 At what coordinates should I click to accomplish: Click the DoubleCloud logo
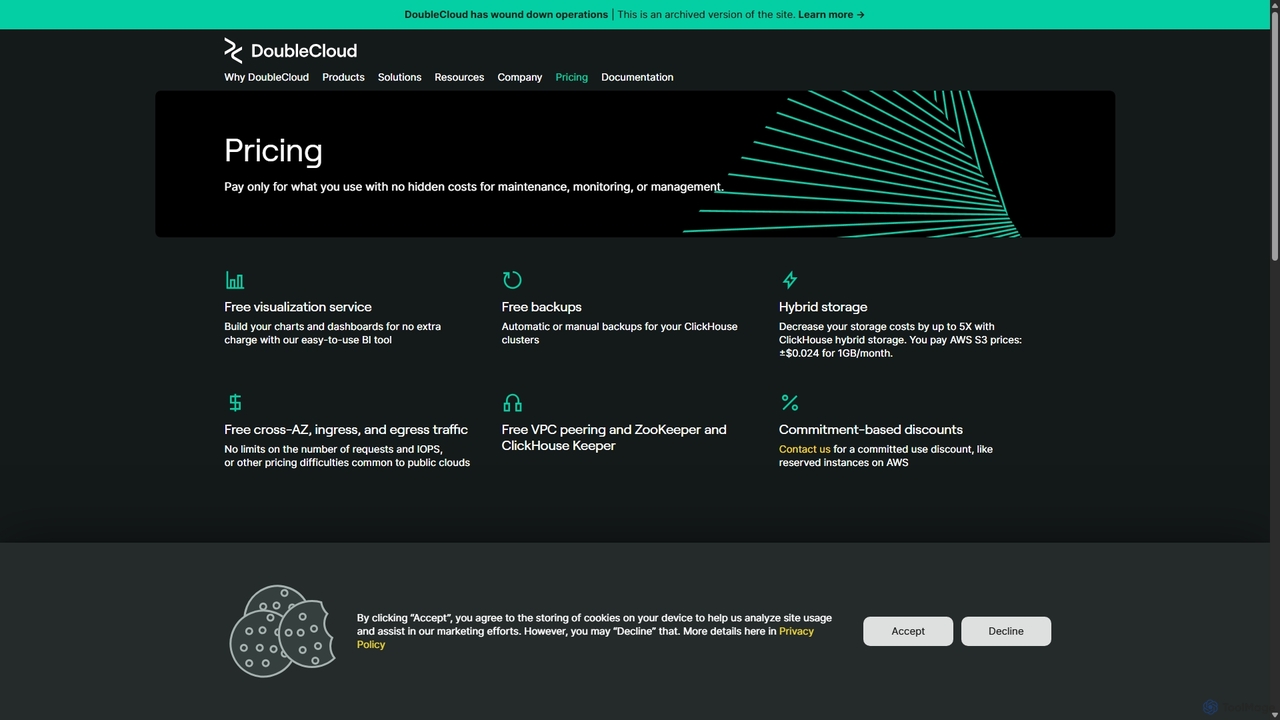[x=290, y=51]
